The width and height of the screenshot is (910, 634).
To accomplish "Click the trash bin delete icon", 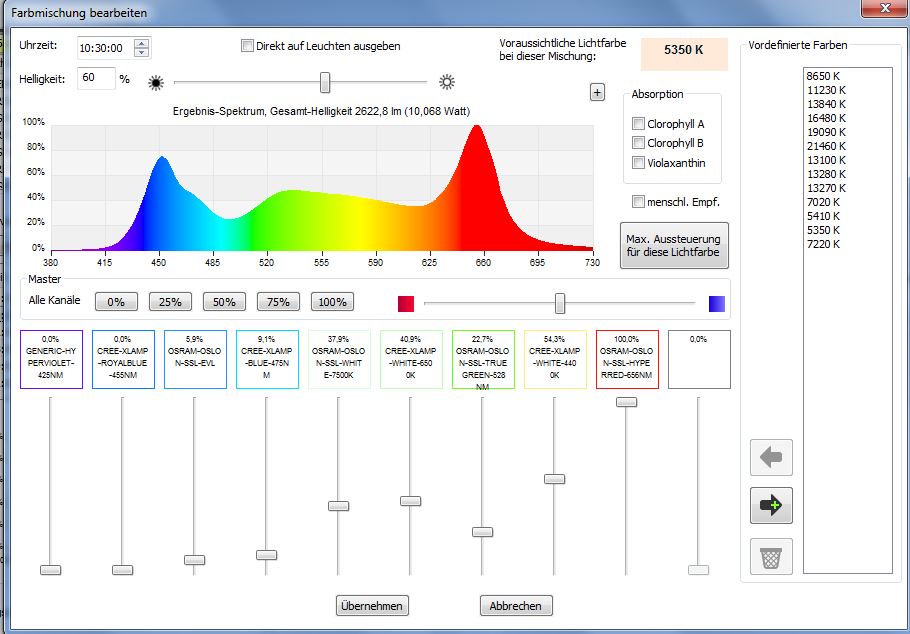I will (771, 556).
